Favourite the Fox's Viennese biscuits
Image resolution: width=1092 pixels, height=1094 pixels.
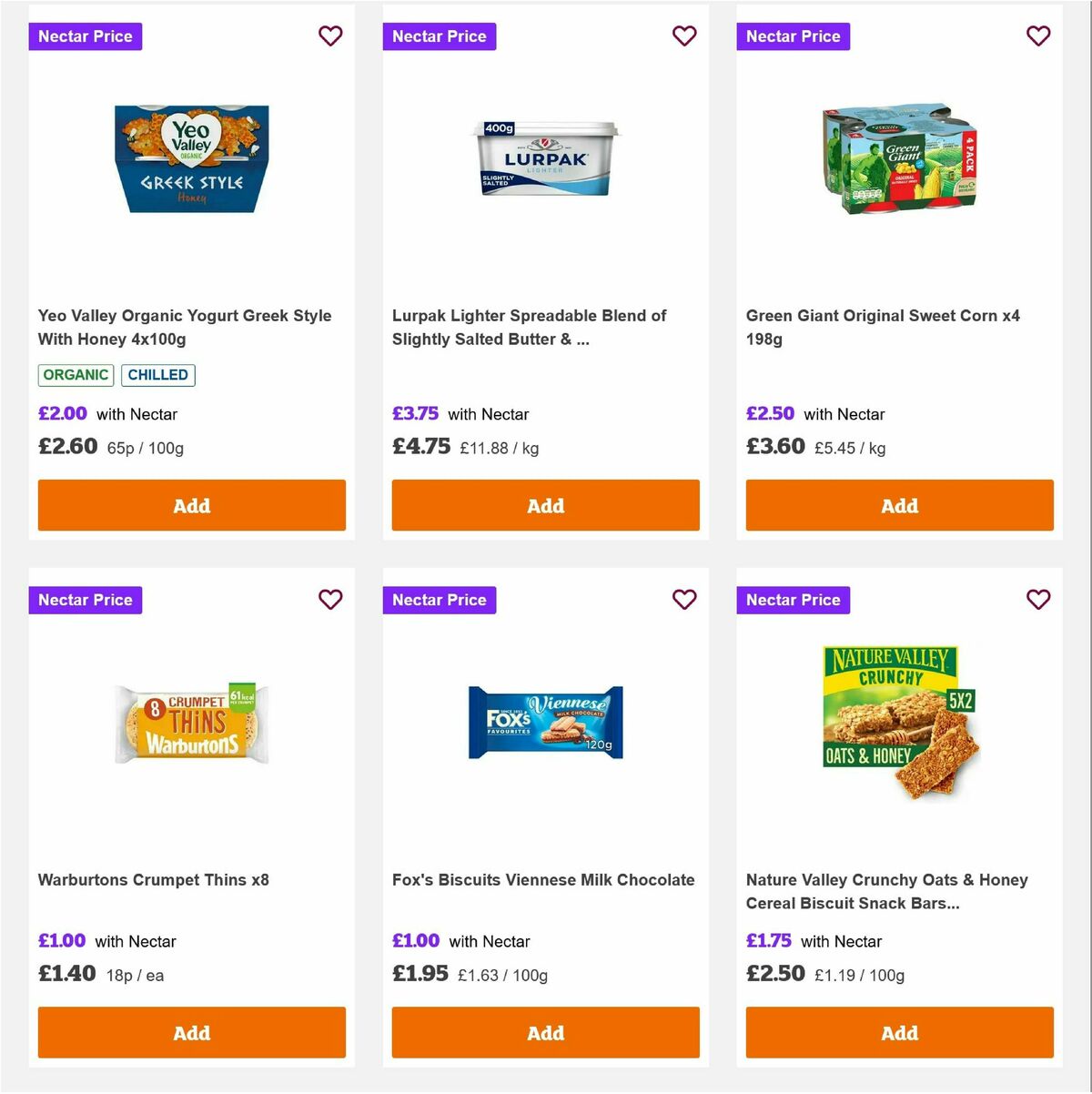click(x=684, y=600)
